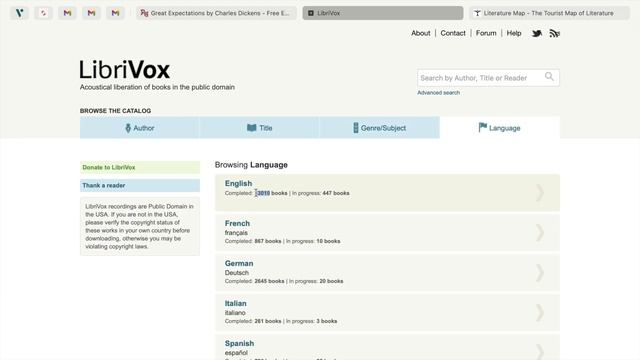This screenshot has width=640, height=360.
Task: Browse catalog by Genre/Subject tab
Action: (x=380, y=128)
